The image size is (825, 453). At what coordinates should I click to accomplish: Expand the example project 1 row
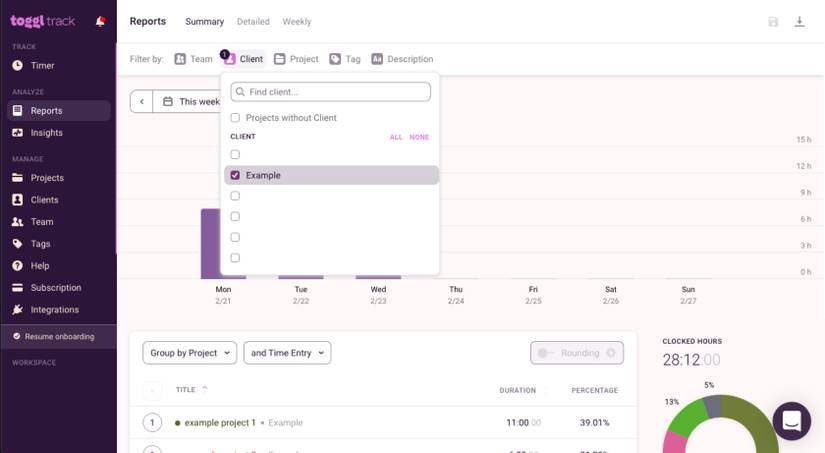pyautogui.click(x=153, y=422)
